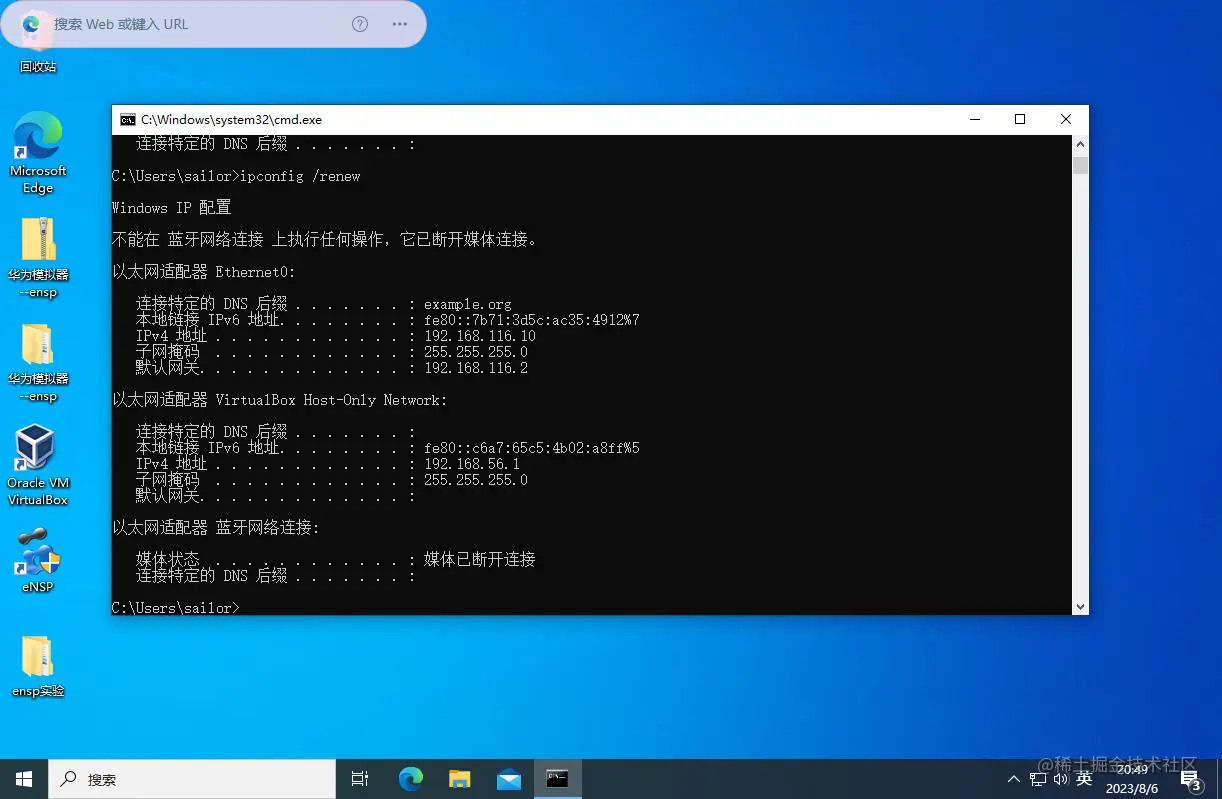Click the cmd scrollbar up arrow
The image size is (1222, 799).
point(1080,144)
